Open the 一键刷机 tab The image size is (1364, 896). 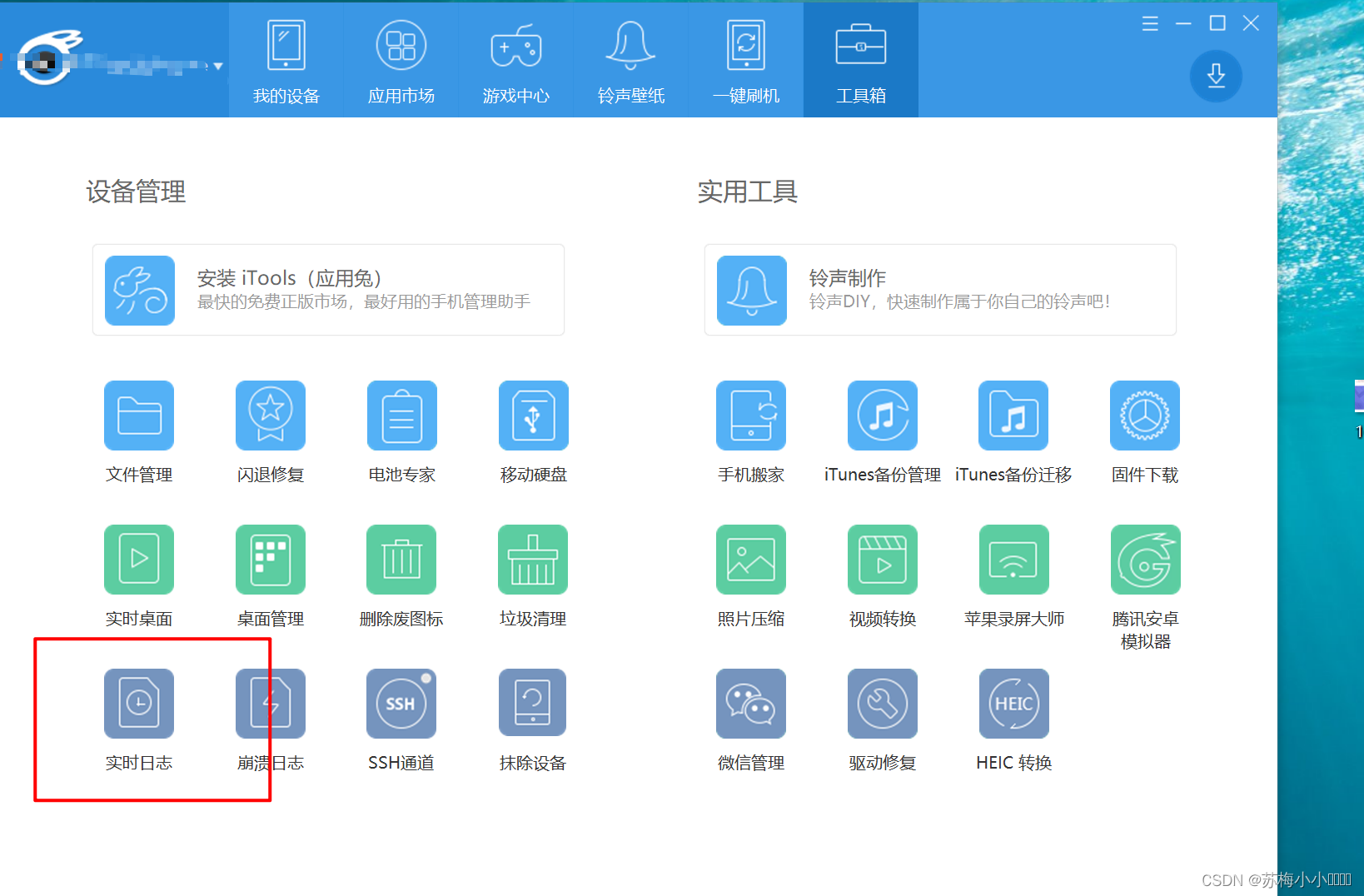point(746,60)
